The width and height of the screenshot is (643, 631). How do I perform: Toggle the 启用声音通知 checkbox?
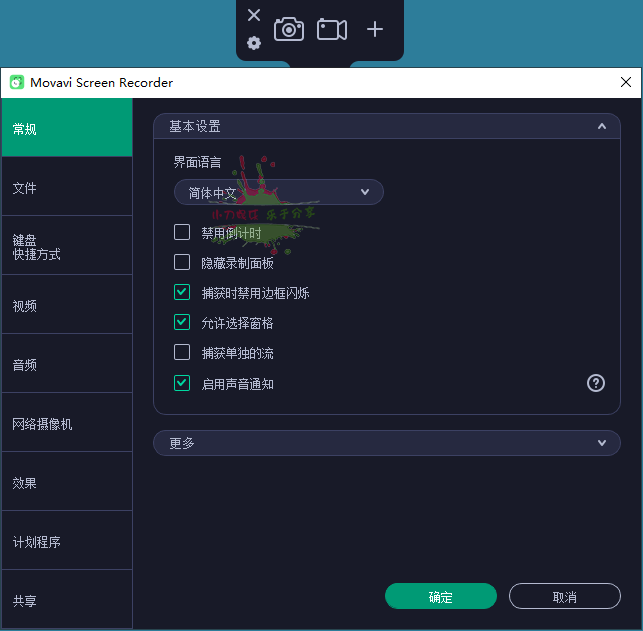(182, 382)
